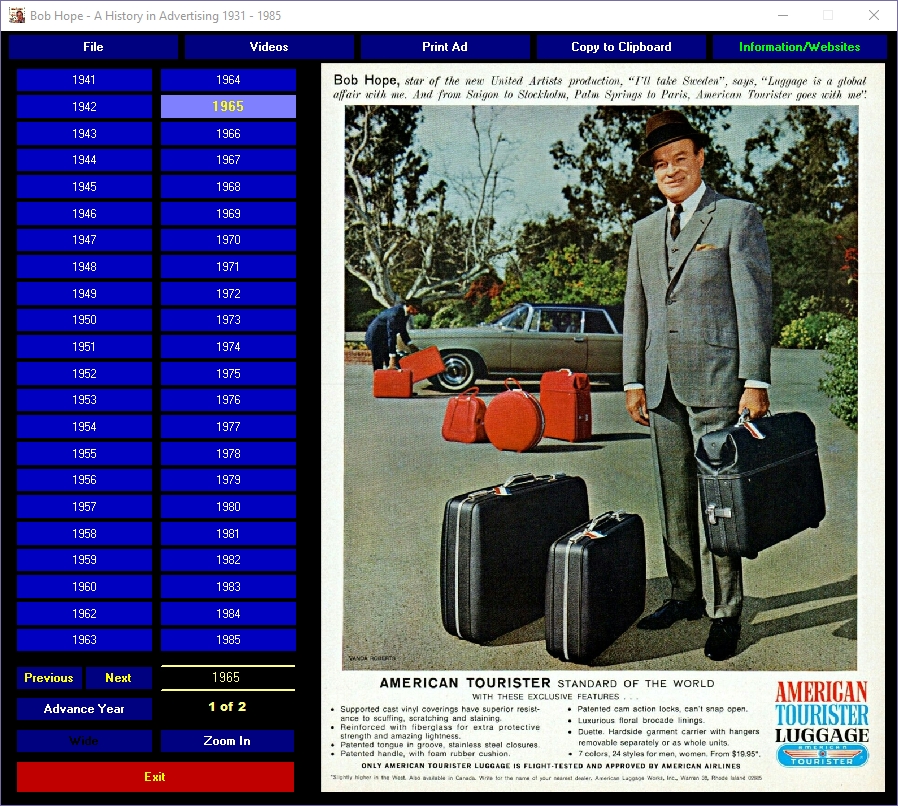Open the Videos menu
898x806 pixels.
coord(269,47)
